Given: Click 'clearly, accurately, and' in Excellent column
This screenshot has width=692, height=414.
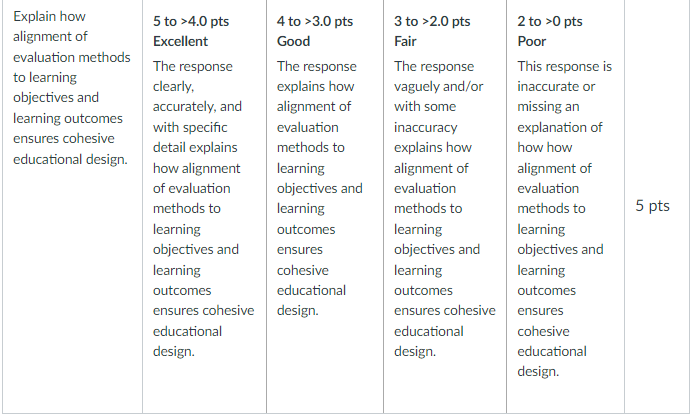Looking at the screenshot, I should [197, 97].
